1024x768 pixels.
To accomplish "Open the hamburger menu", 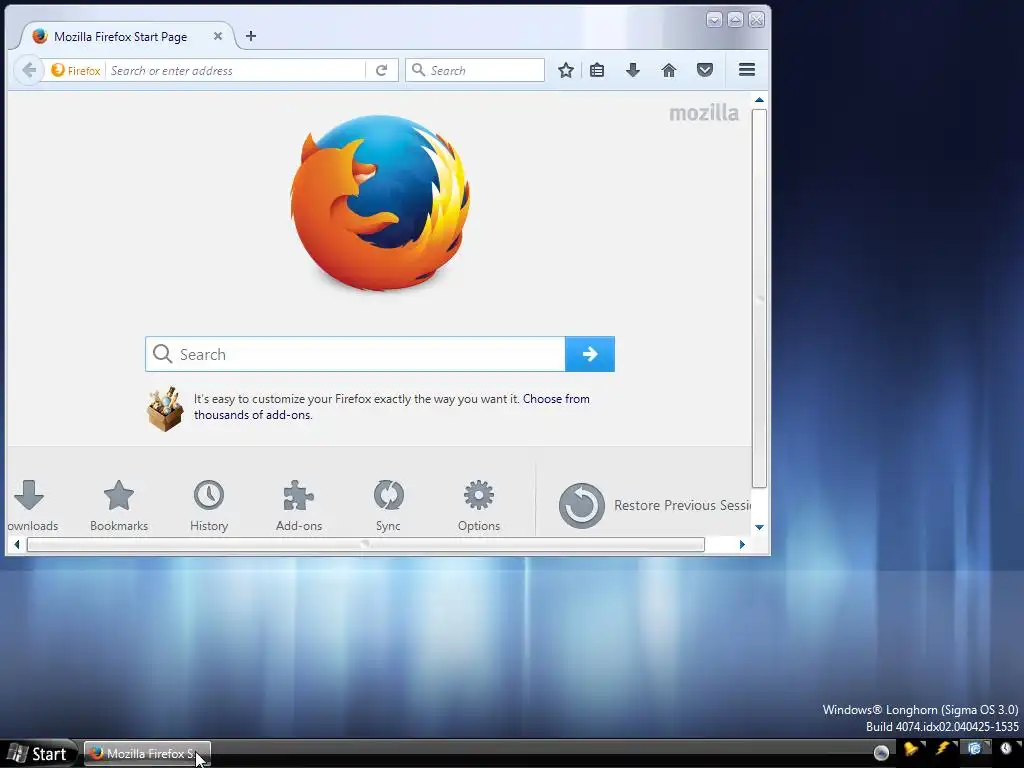I will [747, 70].
